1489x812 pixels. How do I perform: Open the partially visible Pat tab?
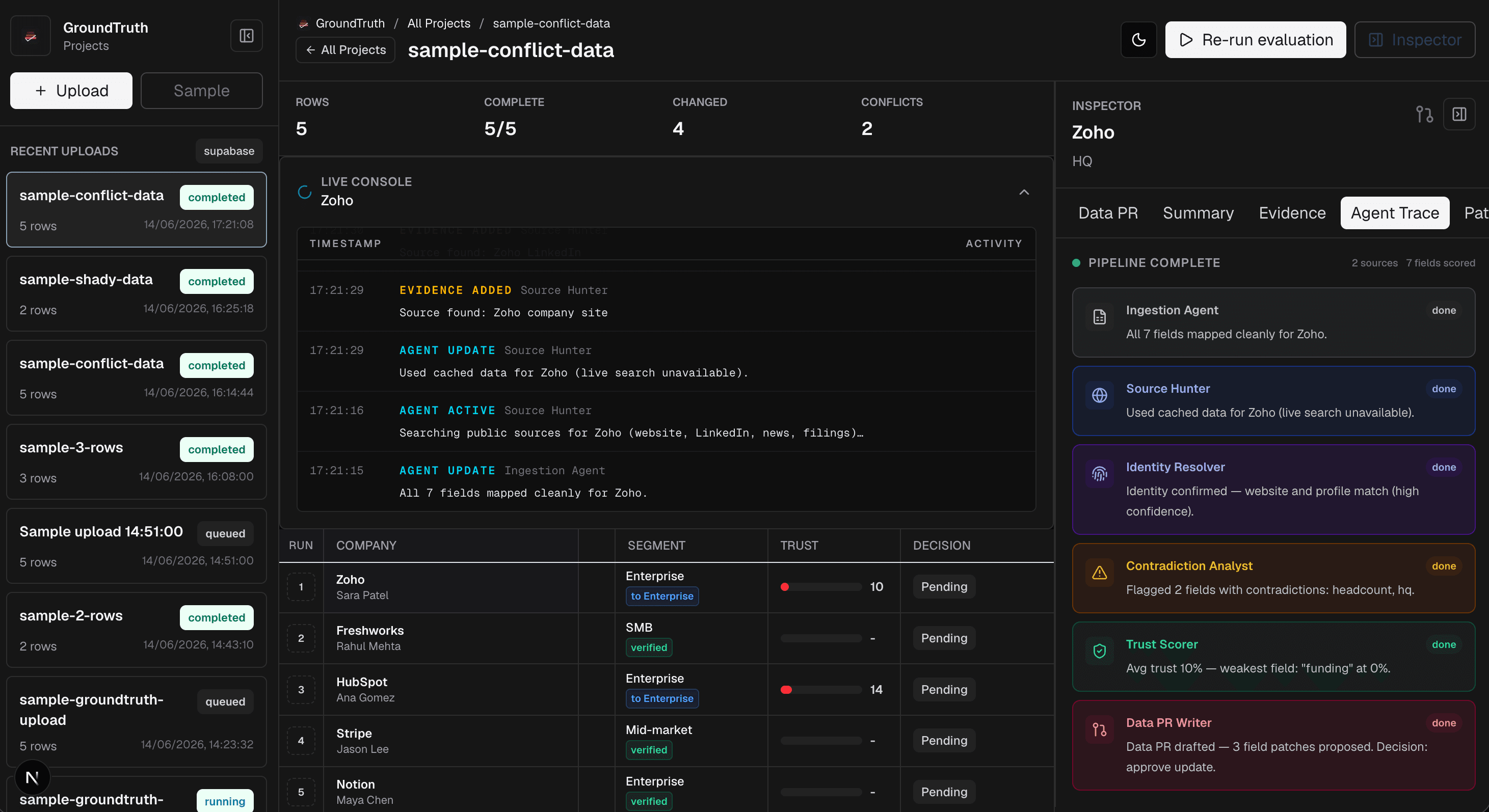(1476, 213)
